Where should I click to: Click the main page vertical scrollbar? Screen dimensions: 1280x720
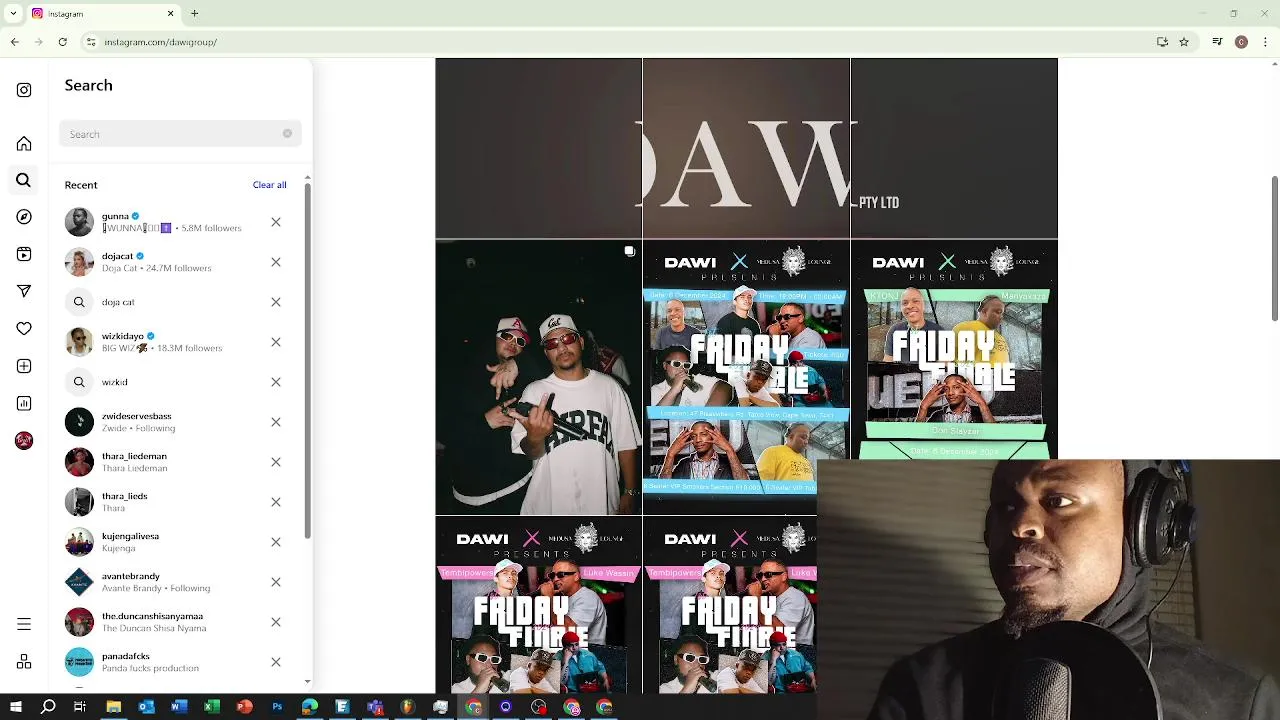click(1274, 248)
